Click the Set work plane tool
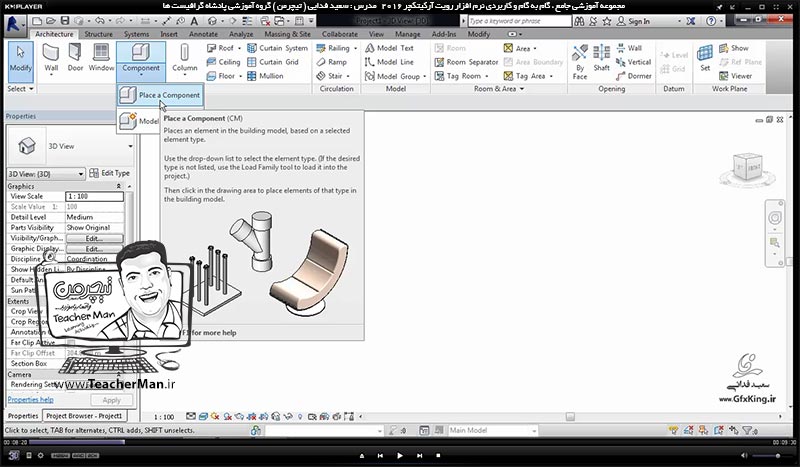Image resolution: width=800 pixels, height=467 pixels. [705, 58]
